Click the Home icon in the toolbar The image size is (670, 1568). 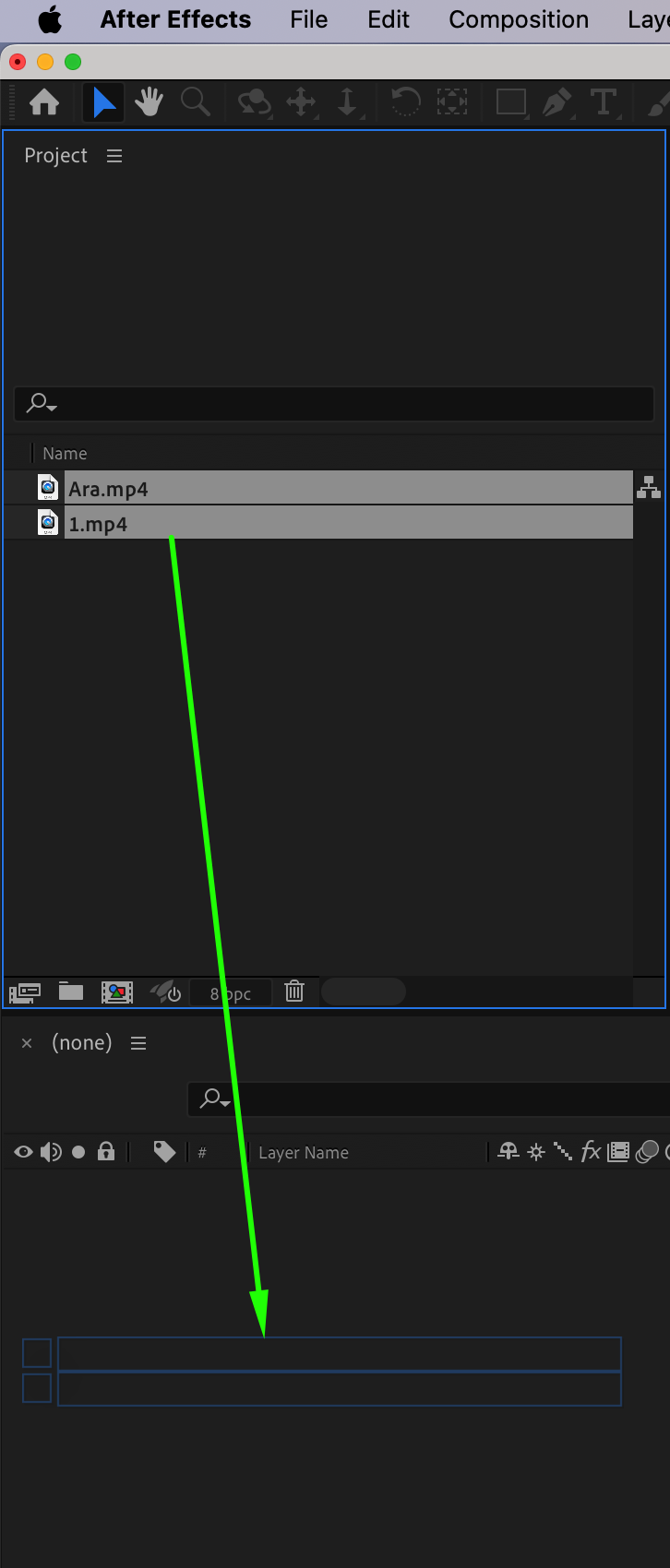point(44,101)
